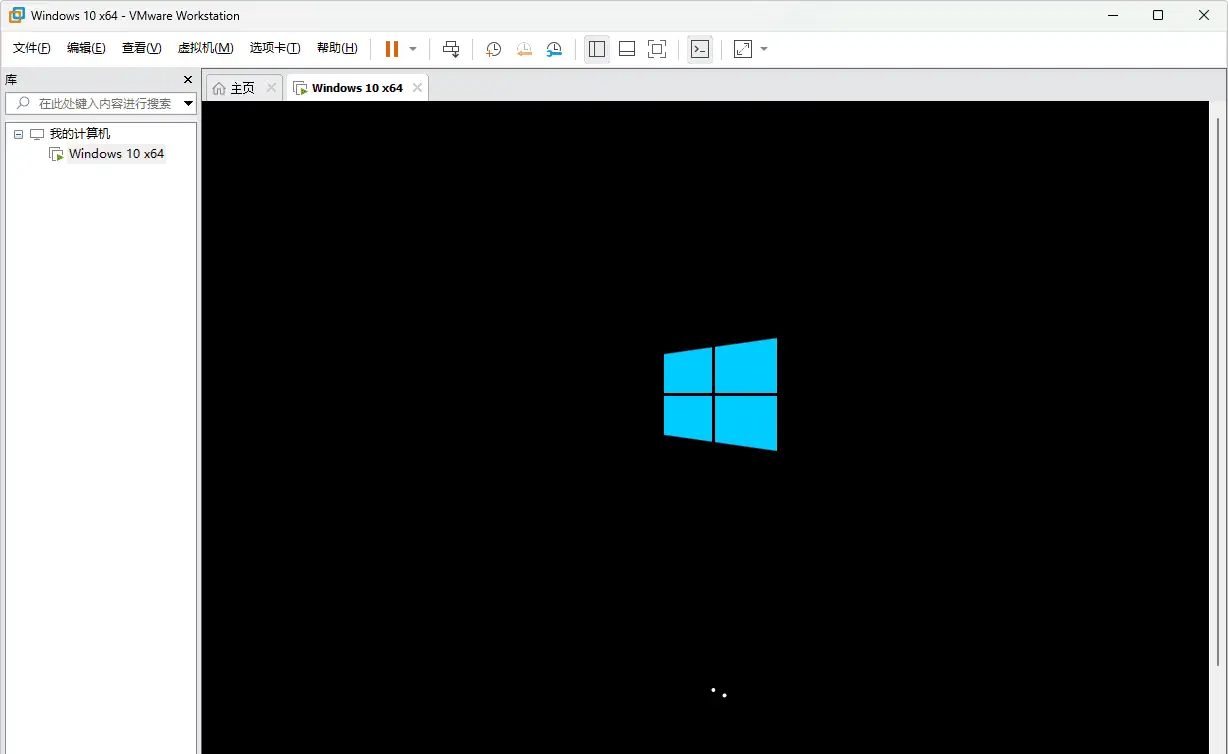Open the snapshot manager

(x=554, y=49)
